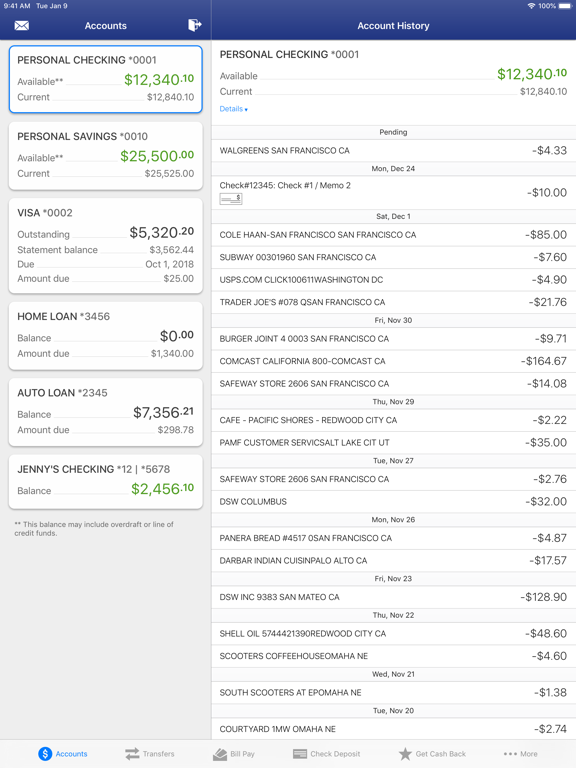Expand the Details dropdown
This screenshot has width=576, height=768.
[234, 109]
